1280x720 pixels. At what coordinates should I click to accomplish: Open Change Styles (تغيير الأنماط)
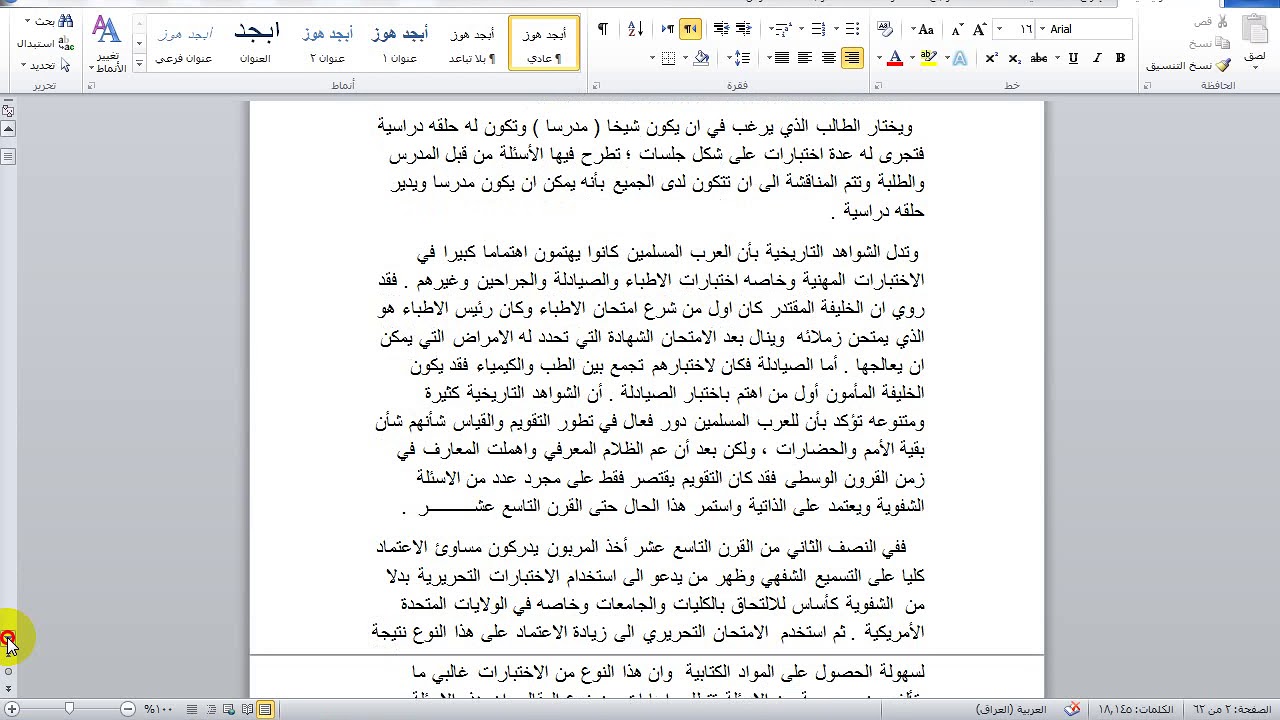[106, 44]
